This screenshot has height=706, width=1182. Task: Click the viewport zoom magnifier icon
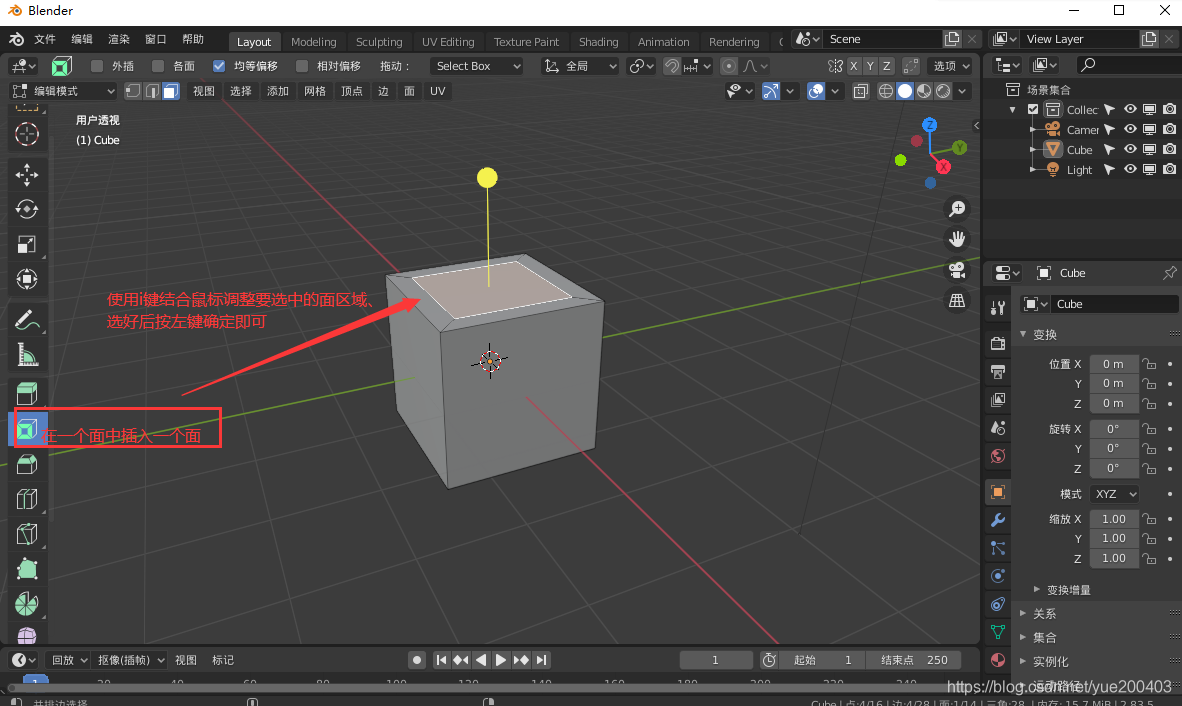pos(957,209)
